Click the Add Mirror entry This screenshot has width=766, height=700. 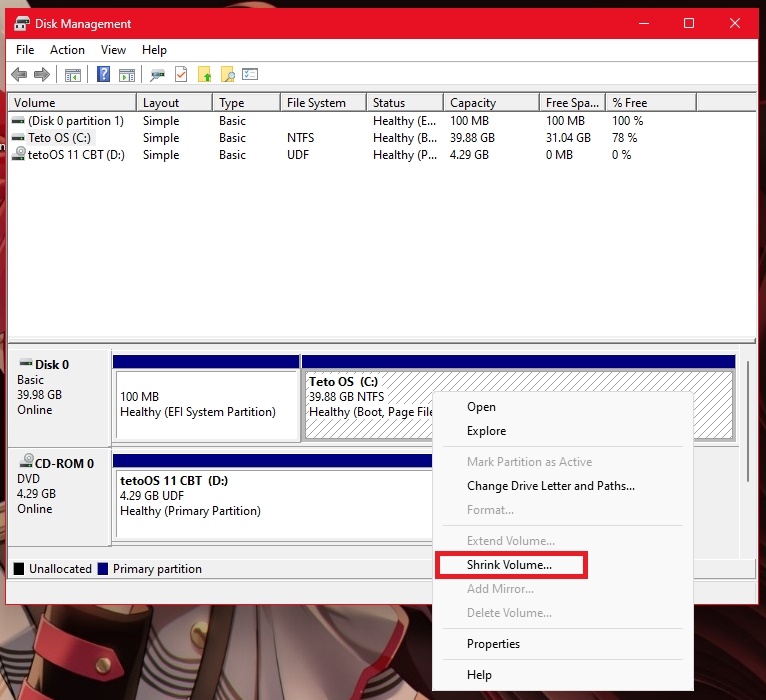(563, 589)
